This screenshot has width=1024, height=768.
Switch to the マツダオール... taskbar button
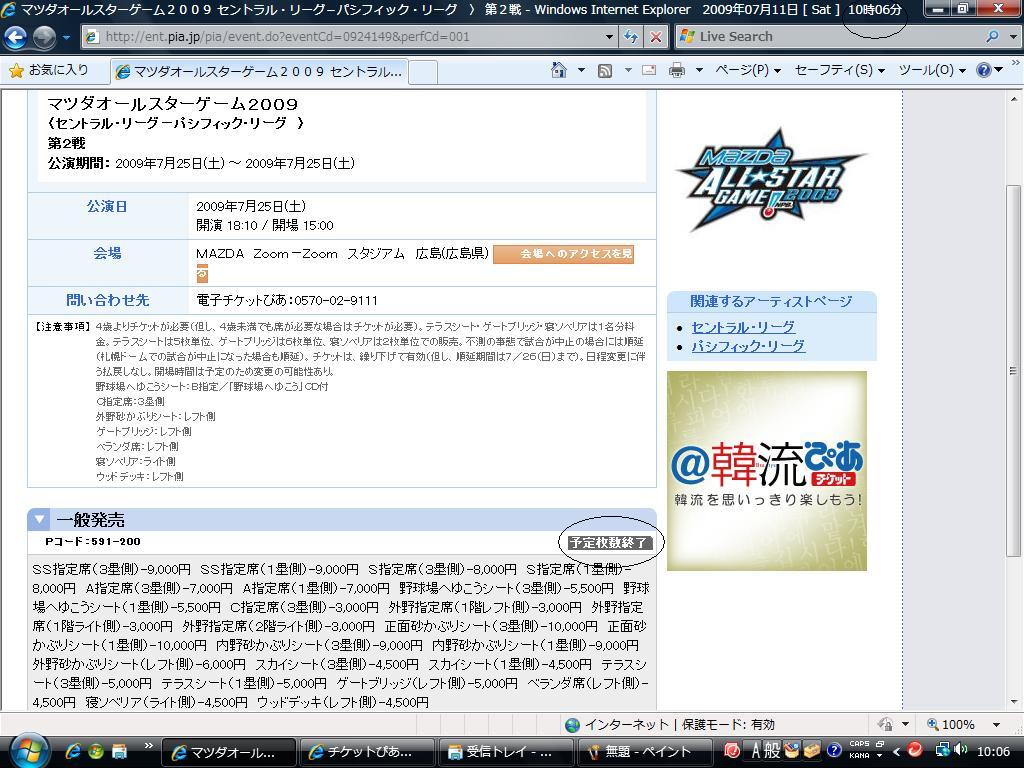tap(228, 752)
